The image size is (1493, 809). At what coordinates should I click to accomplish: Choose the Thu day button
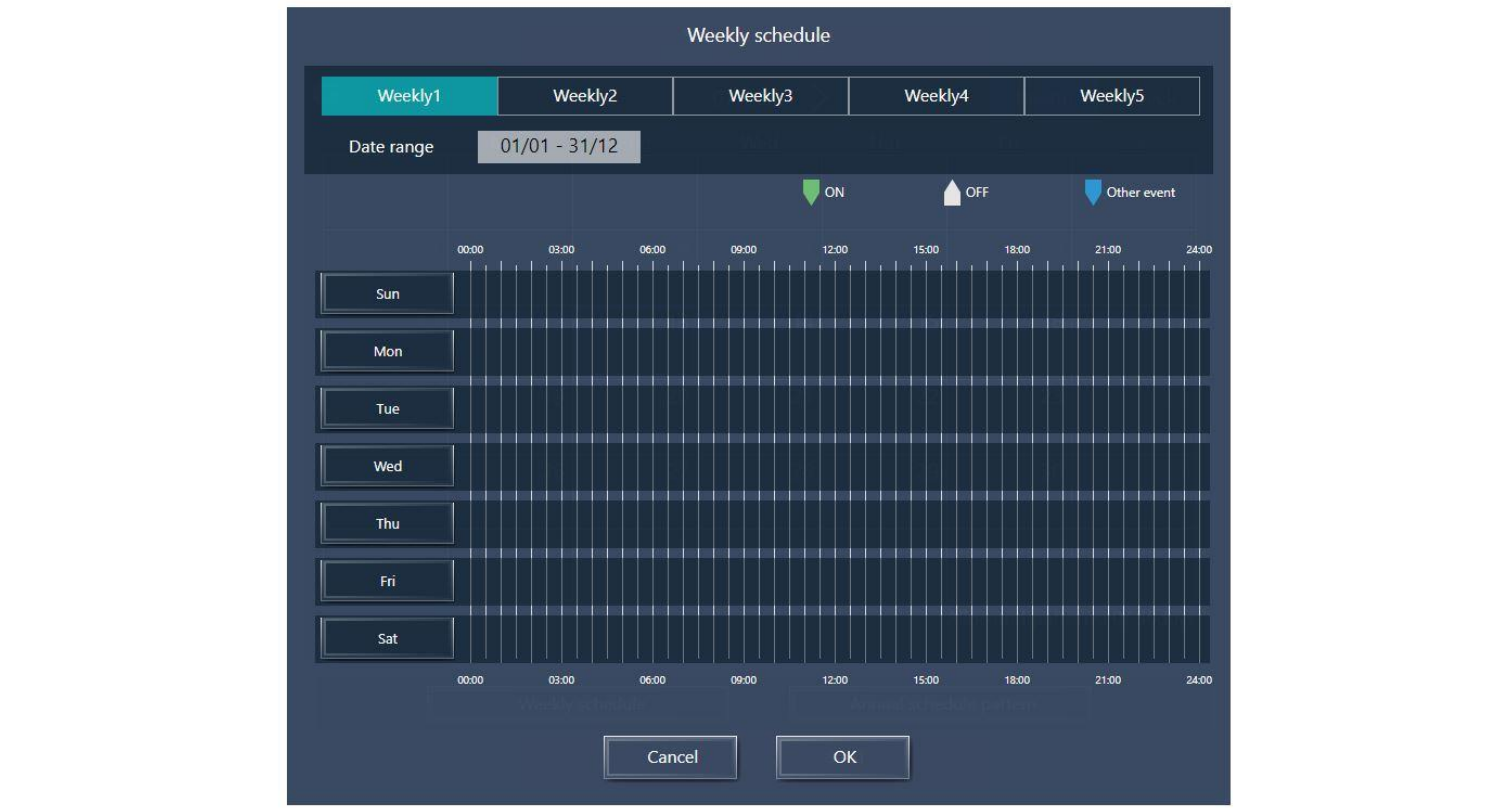click(x=388, y=524)
